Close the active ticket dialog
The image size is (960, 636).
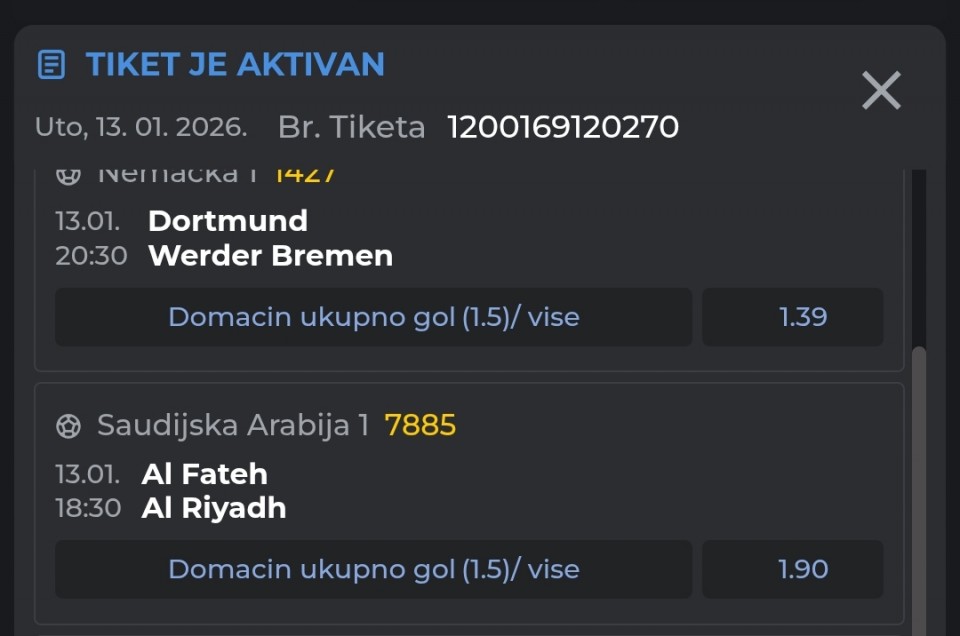point(881,91)
